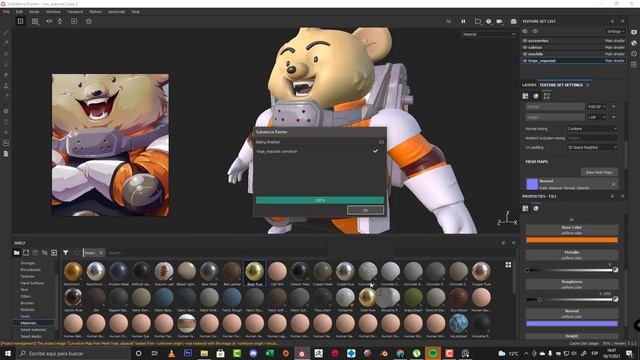The width and height of the screenshot is (640, 360).
Task: Toggle visibility of traje_espacial texture set
Action: [x=525, y=60]
